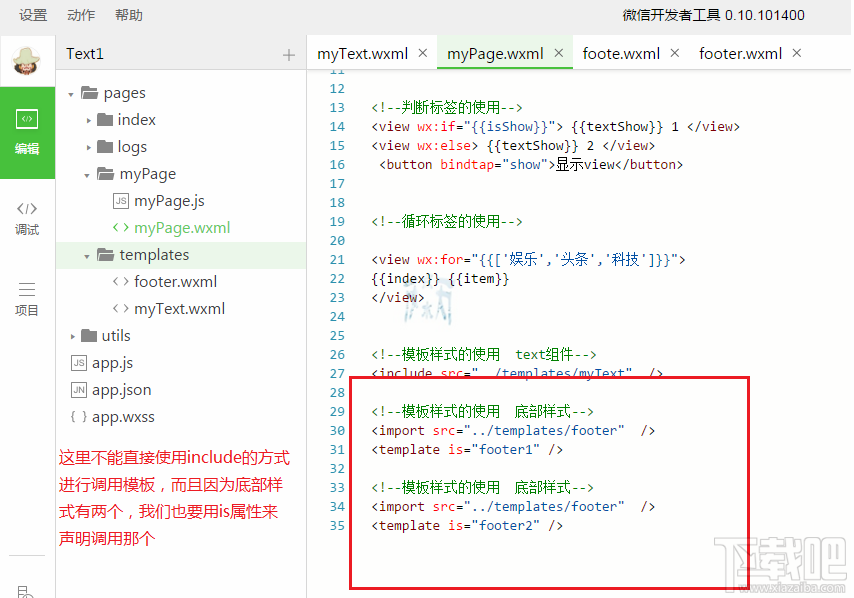Click the JN icon of app.json

79,389
